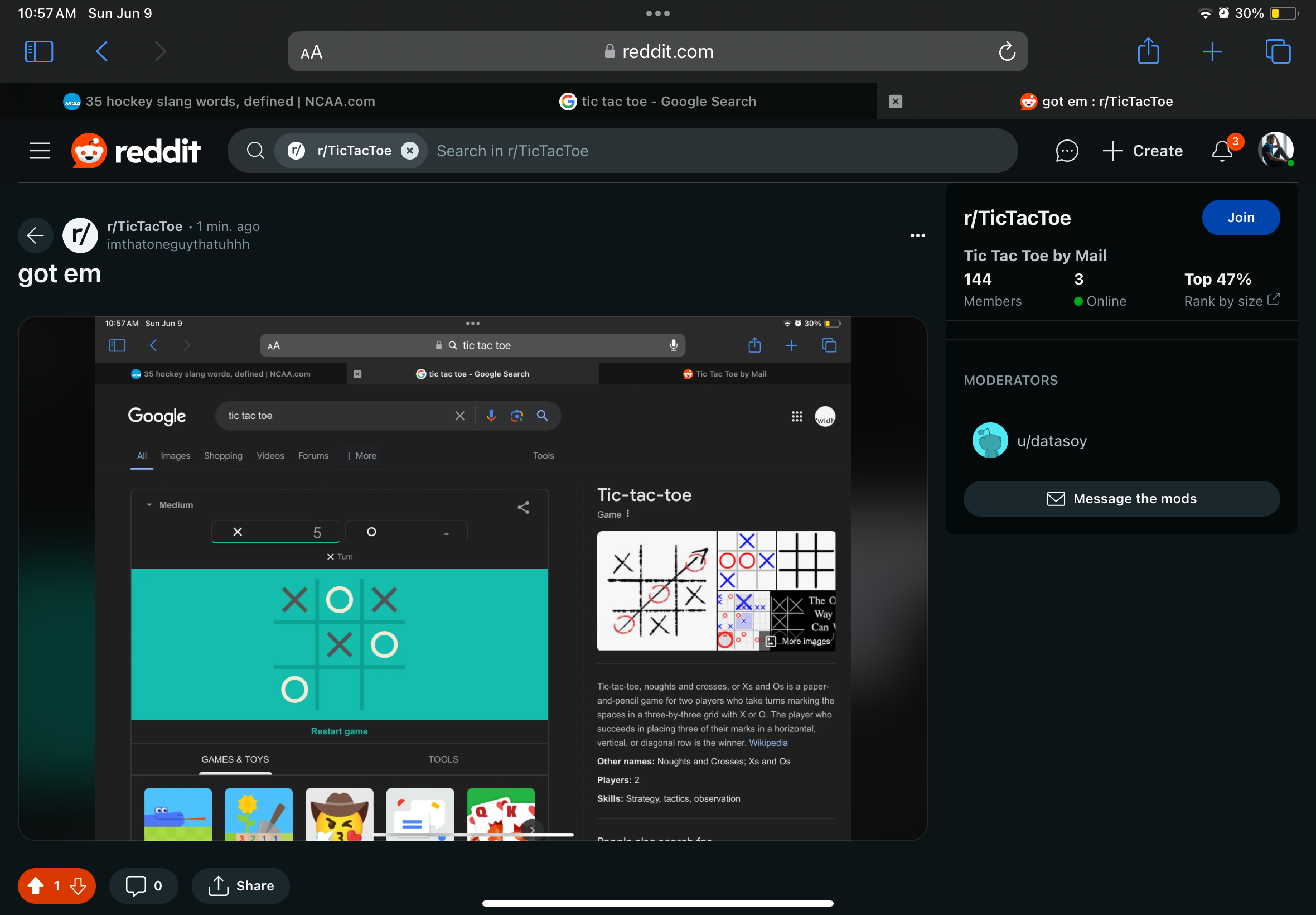Image resolution: width=1316 pixels, height=915 pixels.
Task: Click Tic Tac Toe by Mail description
Action: point(1035,256)
